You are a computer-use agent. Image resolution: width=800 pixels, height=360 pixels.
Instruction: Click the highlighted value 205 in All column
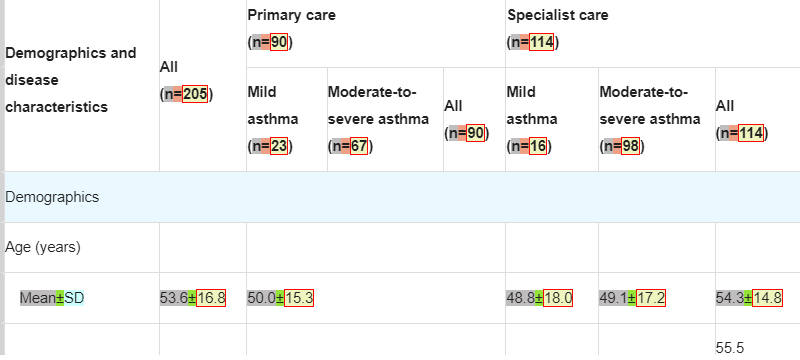(x=195, y=94)
